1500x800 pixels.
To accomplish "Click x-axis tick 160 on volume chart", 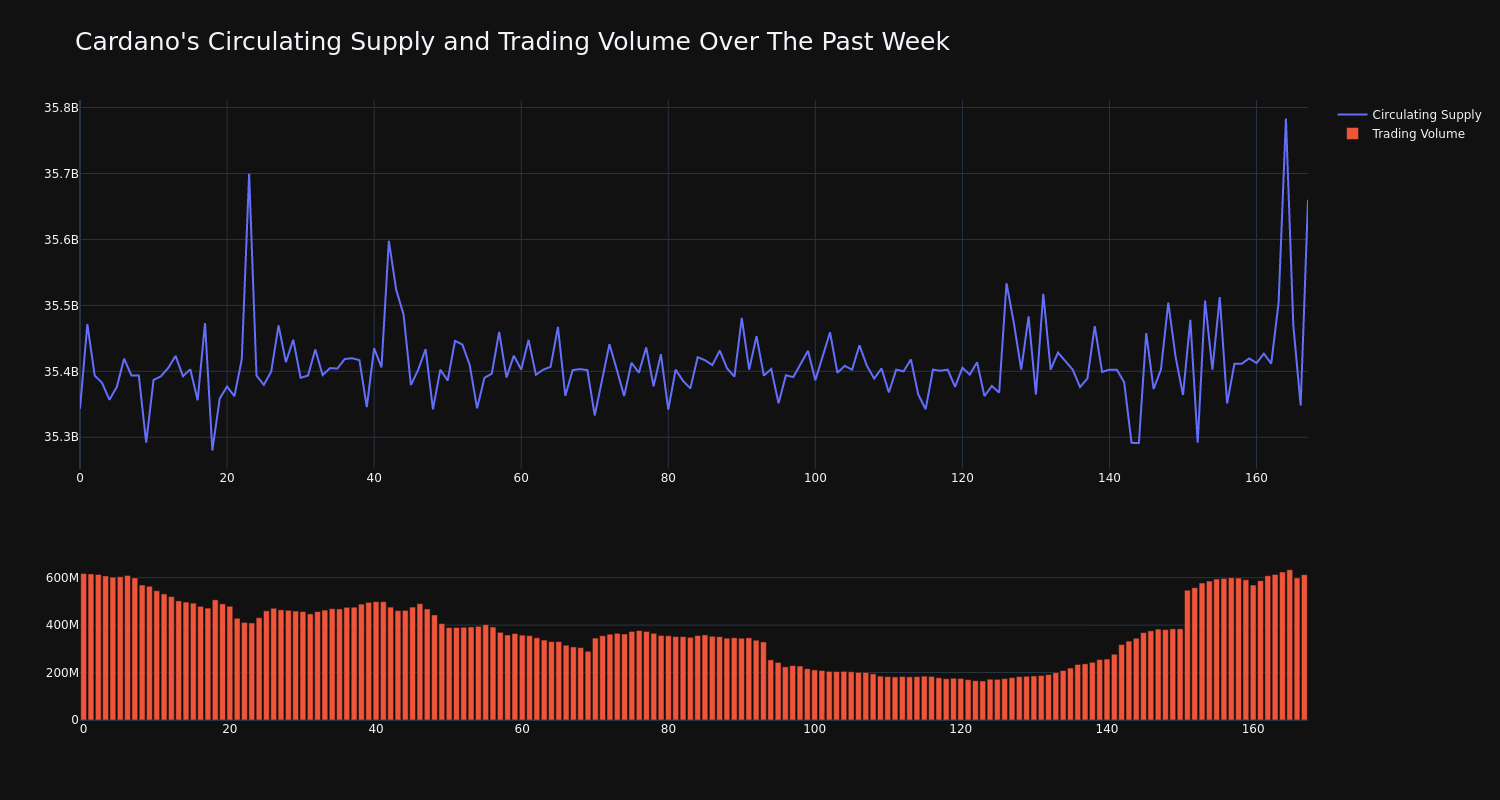I will [1253, 729].
